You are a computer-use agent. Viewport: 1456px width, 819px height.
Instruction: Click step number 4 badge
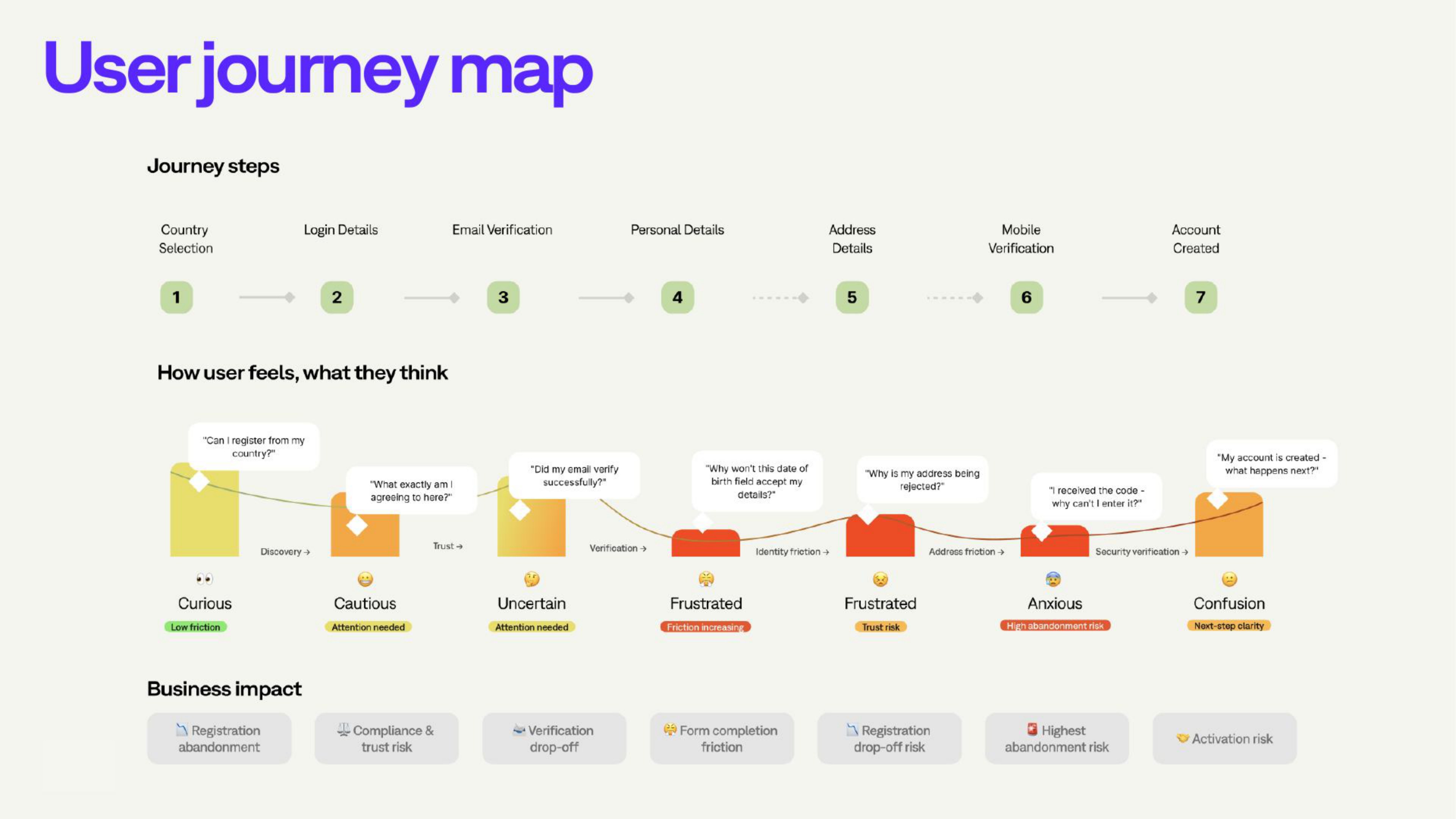[678, 297]
